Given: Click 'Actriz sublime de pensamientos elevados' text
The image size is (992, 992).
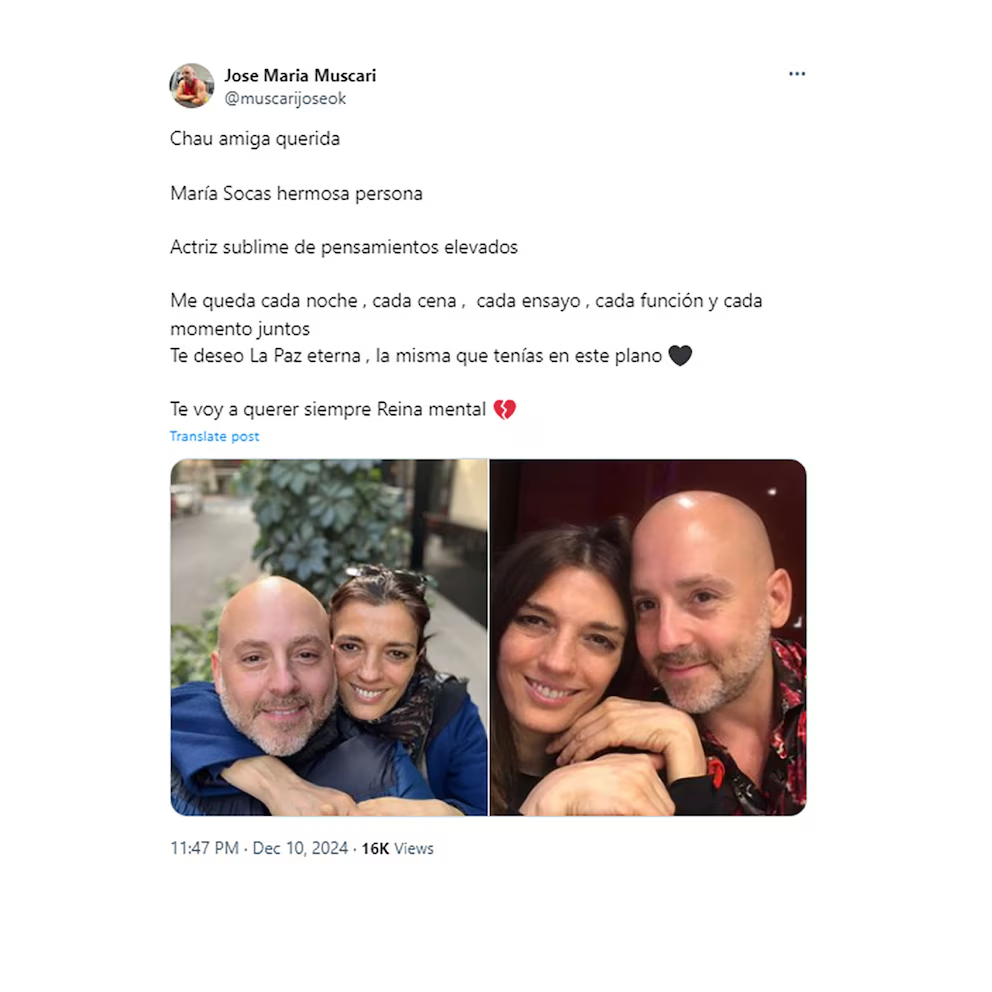Looking at the screenshot, I should click(x=344, y=247).
